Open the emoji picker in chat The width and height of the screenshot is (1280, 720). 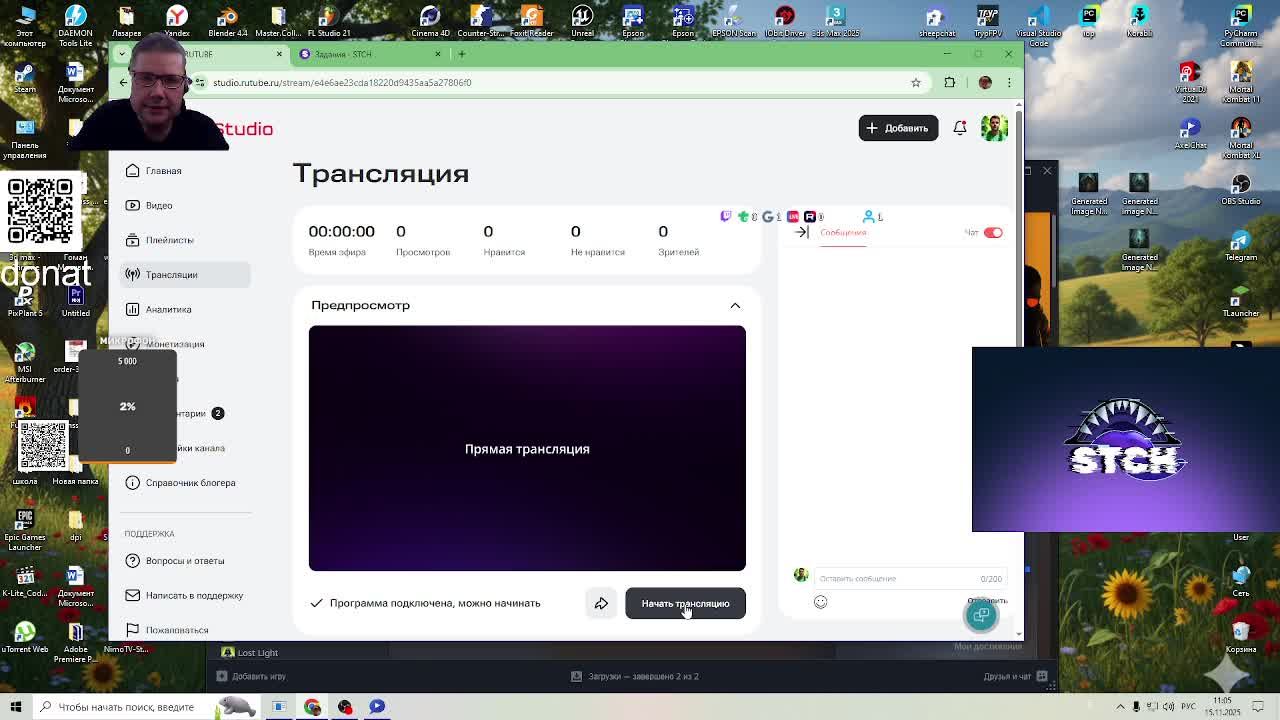click(x=820, y=602)
